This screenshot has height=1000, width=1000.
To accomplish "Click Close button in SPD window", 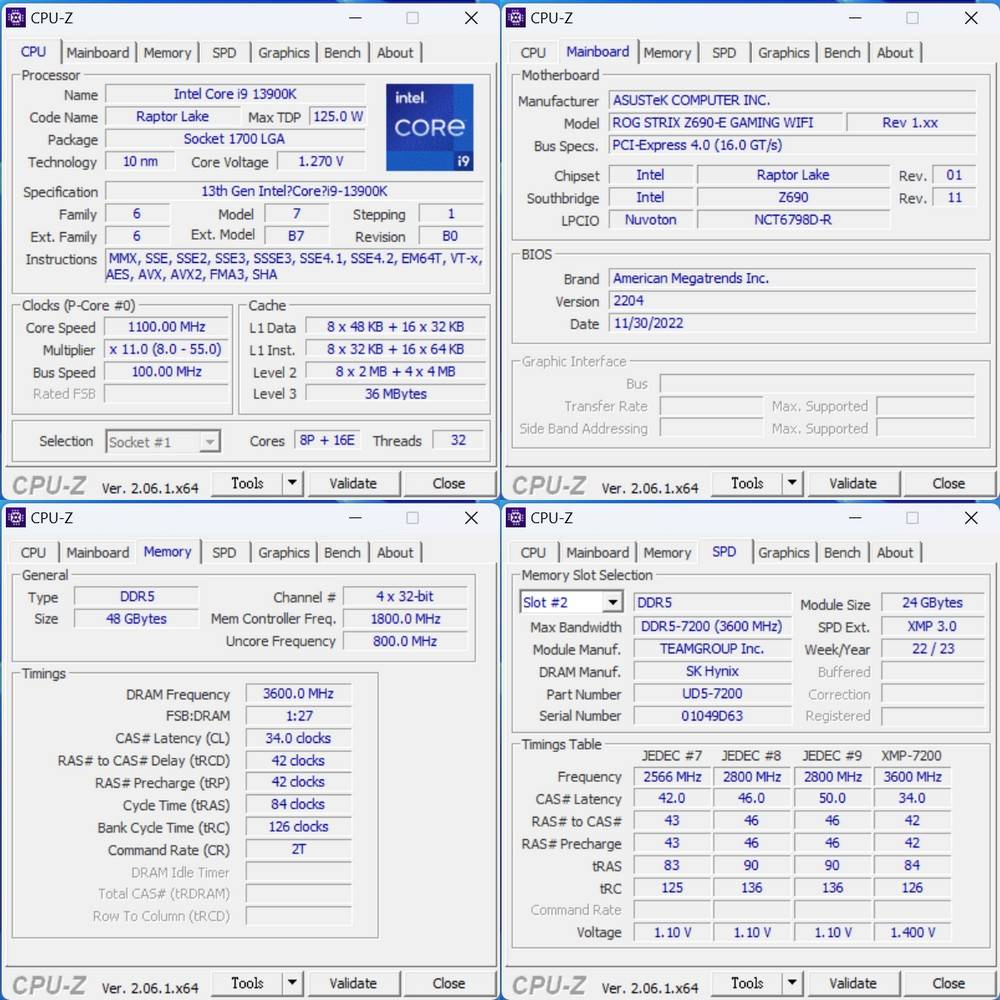I will pos(949,983).
